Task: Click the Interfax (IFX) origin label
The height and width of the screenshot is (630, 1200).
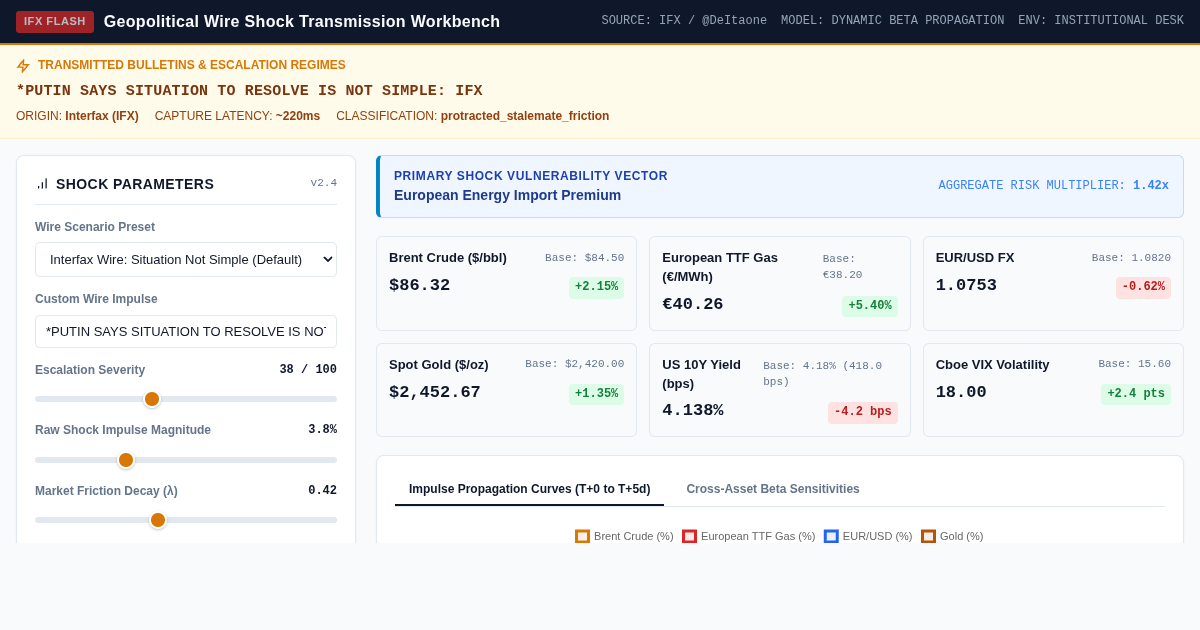Action: (102, 116)
